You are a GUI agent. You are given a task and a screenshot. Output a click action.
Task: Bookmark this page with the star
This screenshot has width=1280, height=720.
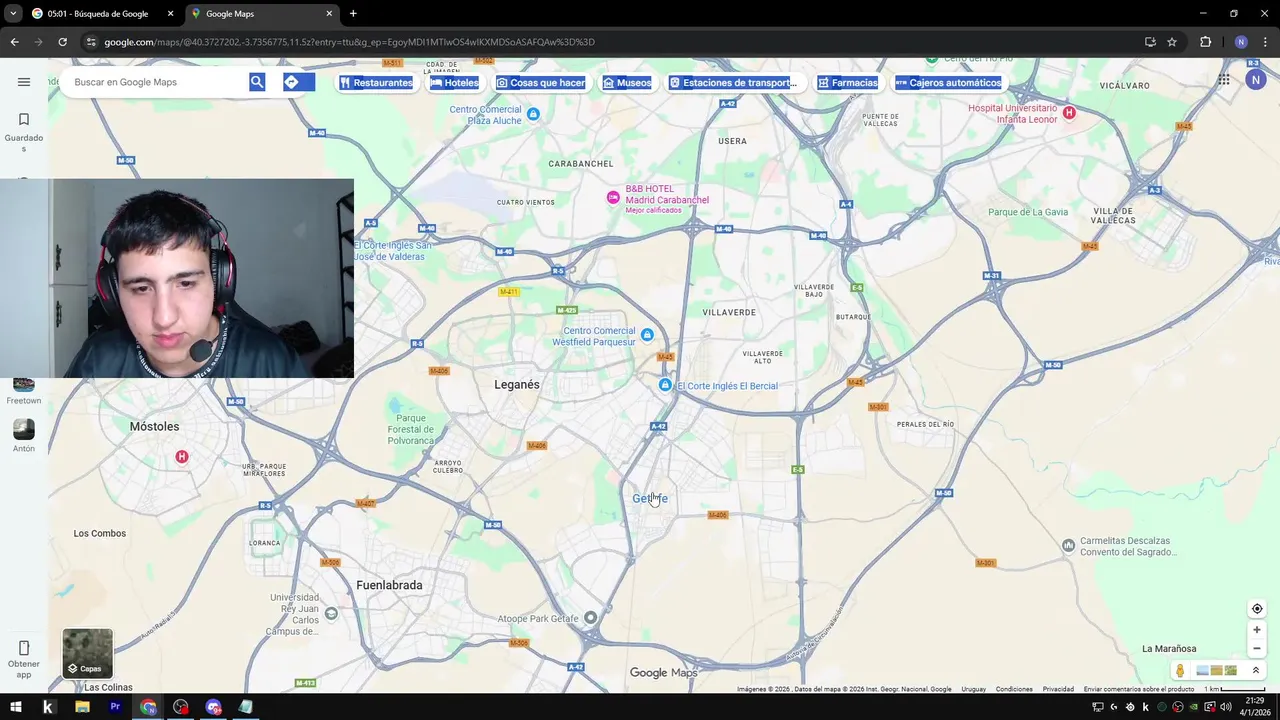1172,42
